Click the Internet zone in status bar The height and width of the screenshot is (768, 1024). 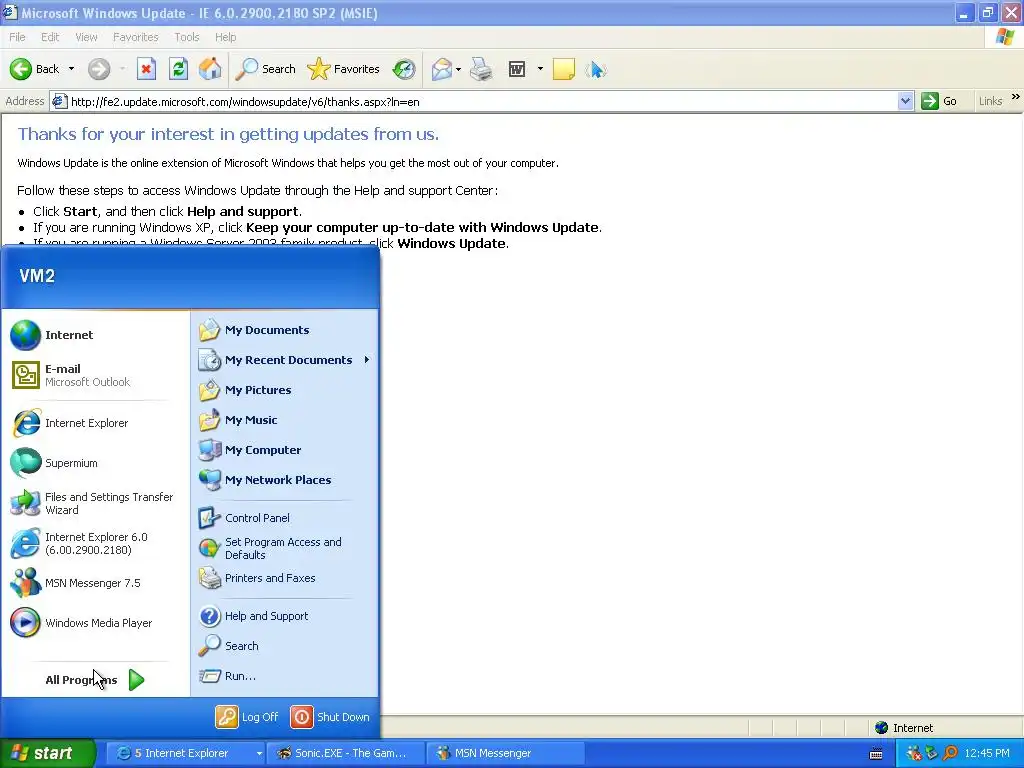[905, 728]
